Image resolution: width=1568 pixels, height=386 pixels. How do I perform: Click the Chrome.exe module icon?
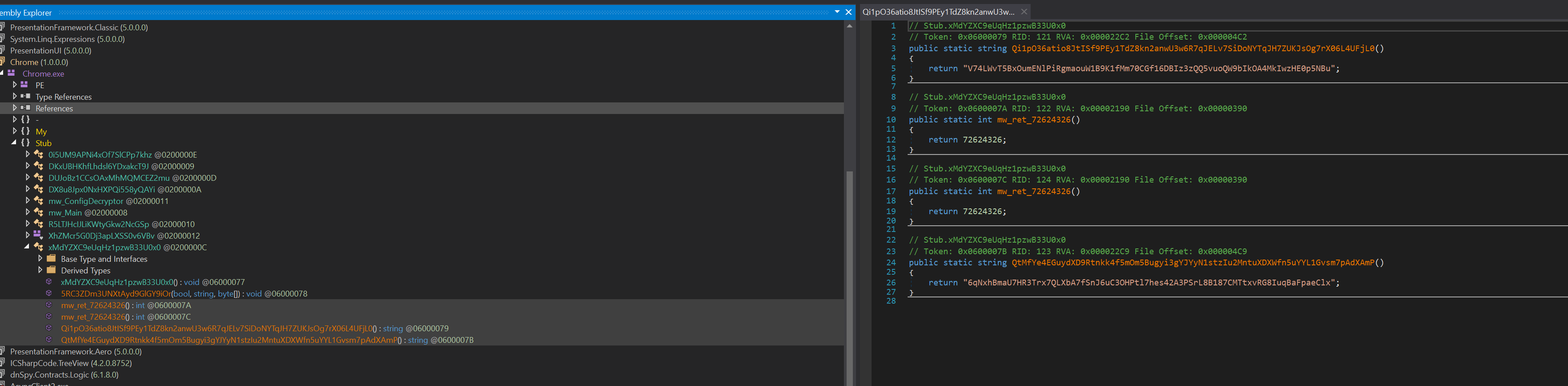click(12, 73)
